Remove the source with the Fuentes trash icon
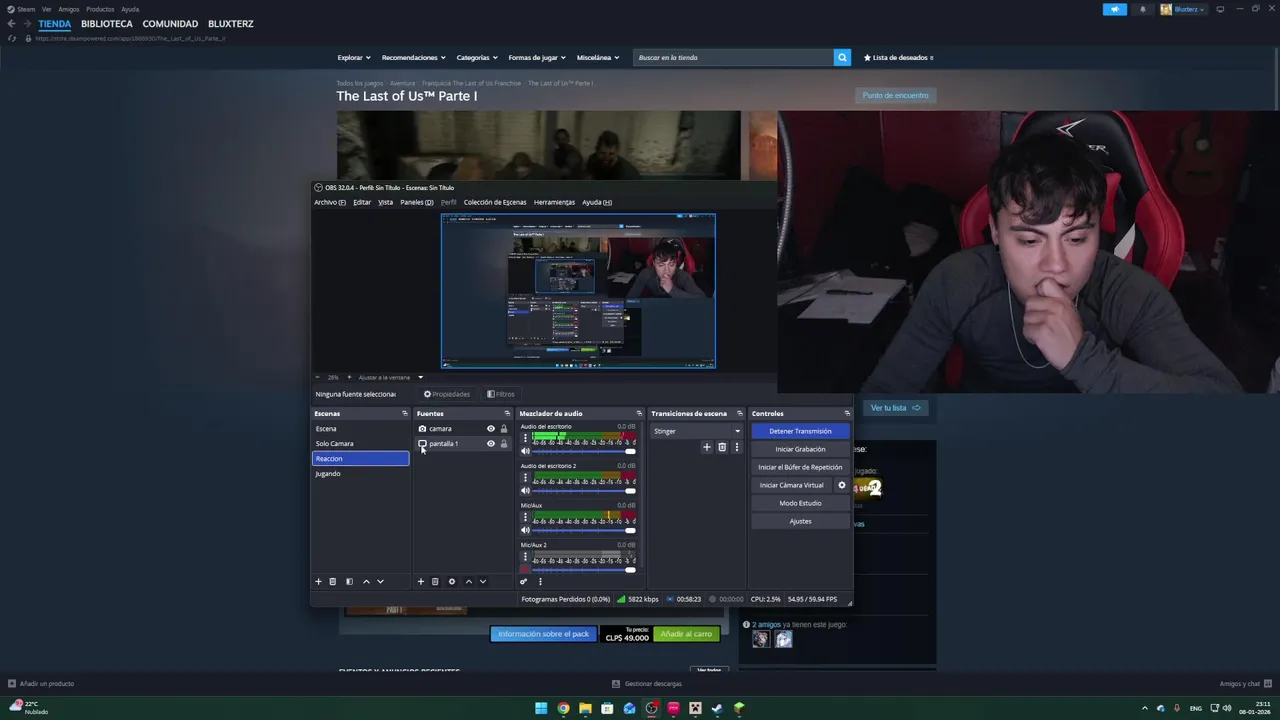 pyautogui.click(x=435, y=582)
